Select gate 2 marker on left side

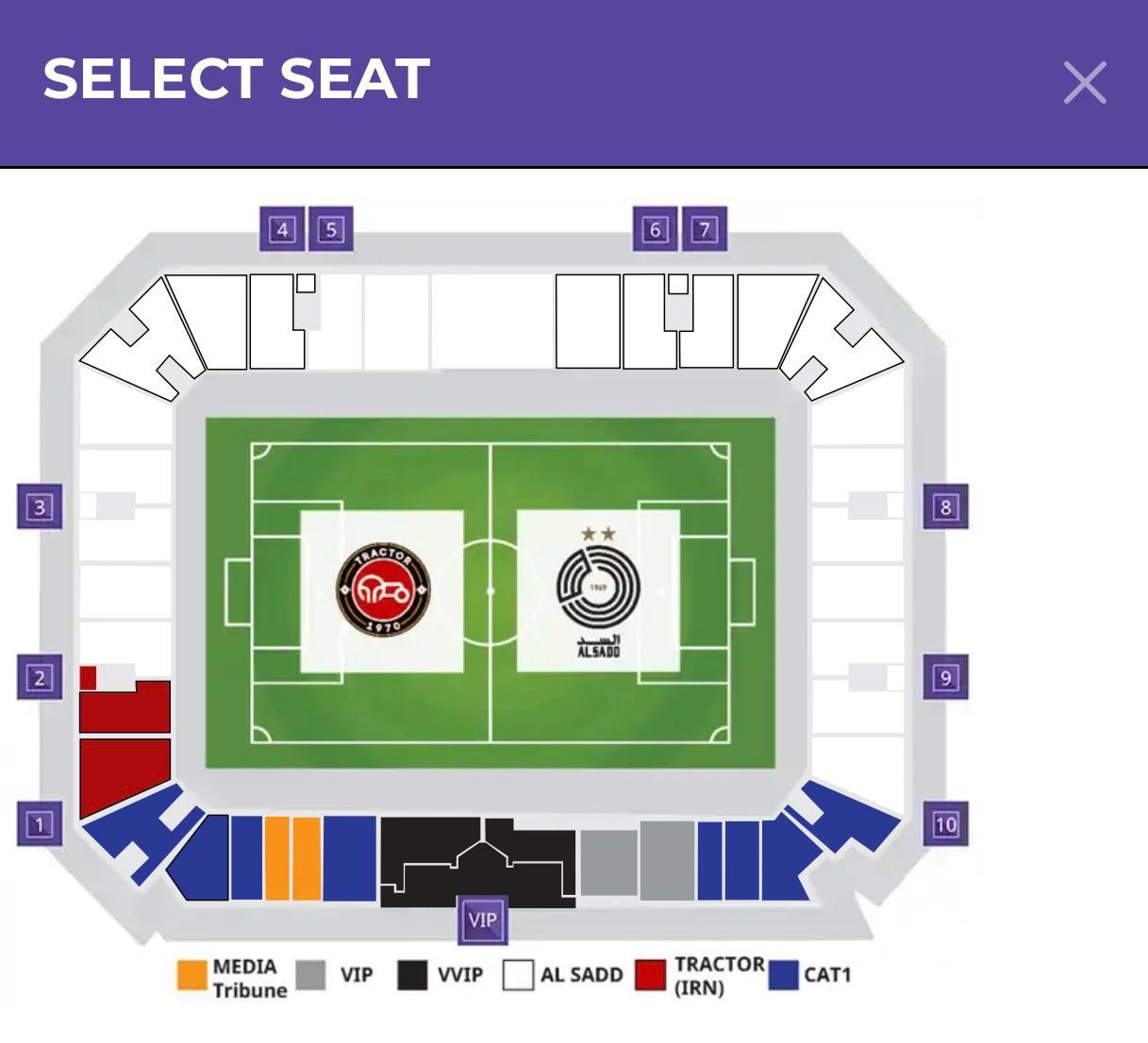point(40,677)
